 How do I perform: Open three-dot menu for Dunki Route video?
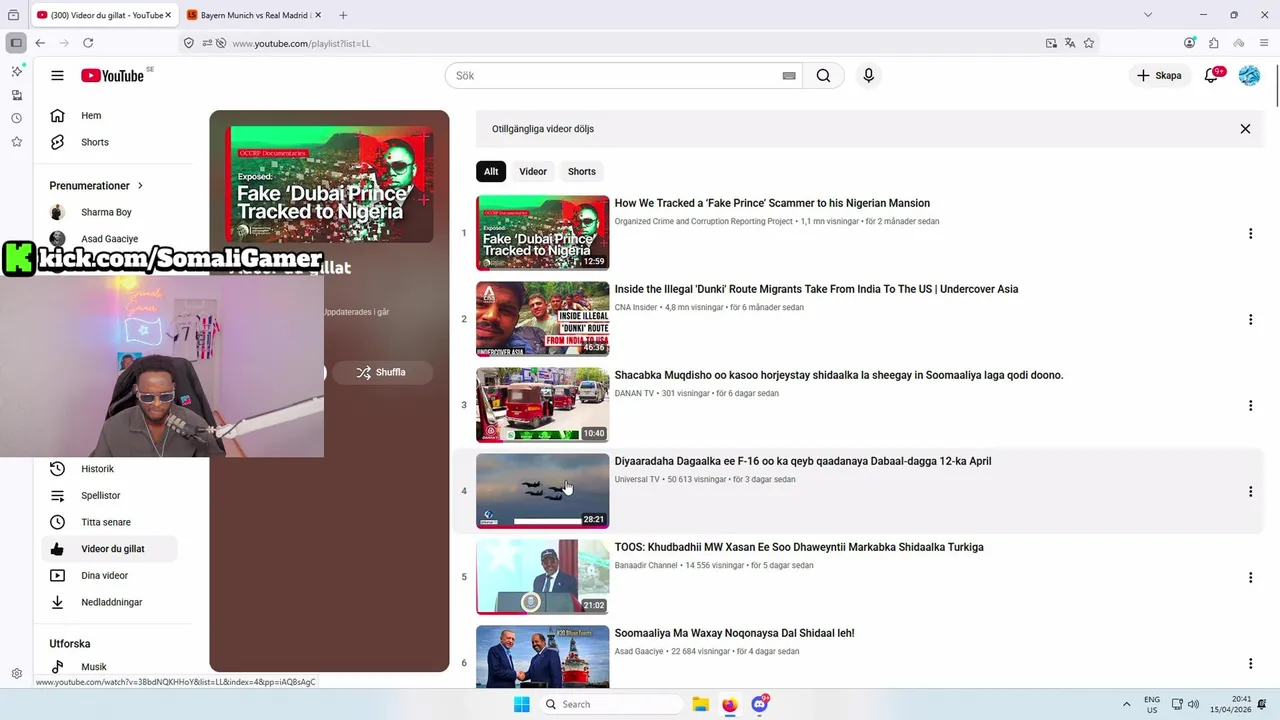1250,320
